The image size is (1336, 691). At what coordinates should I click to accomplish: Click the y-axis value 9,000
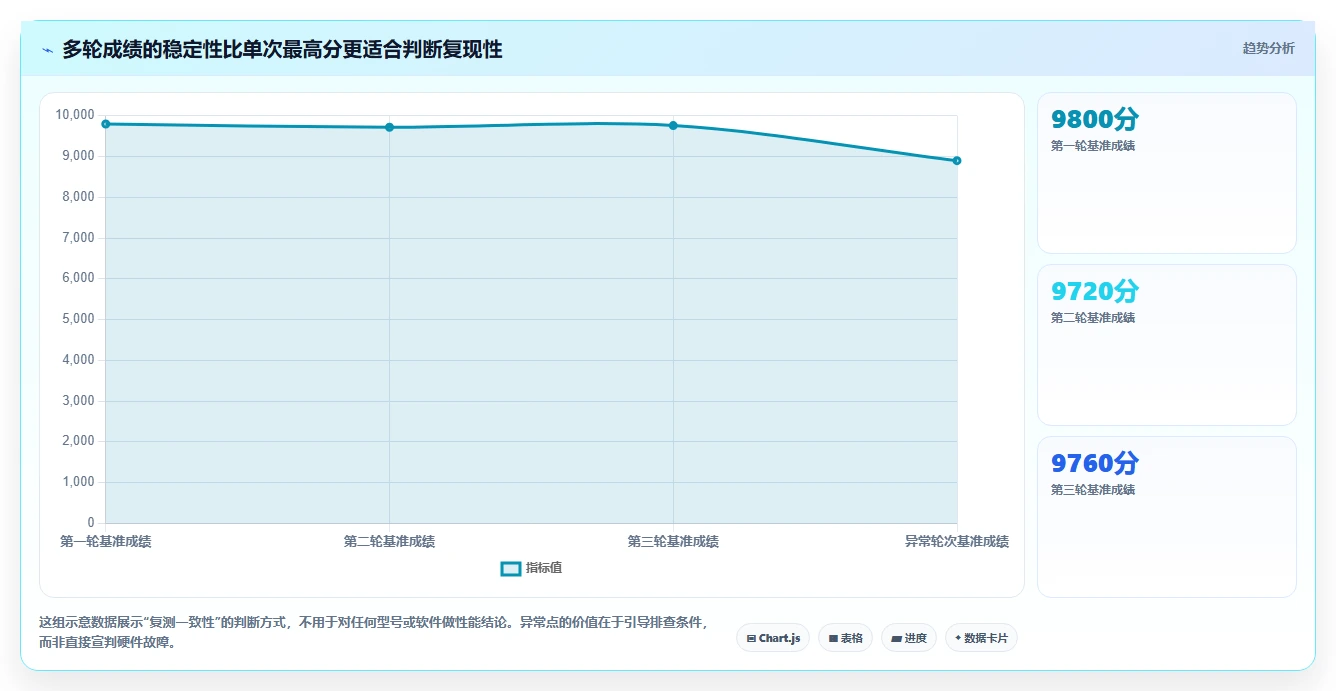coord(78,156)
